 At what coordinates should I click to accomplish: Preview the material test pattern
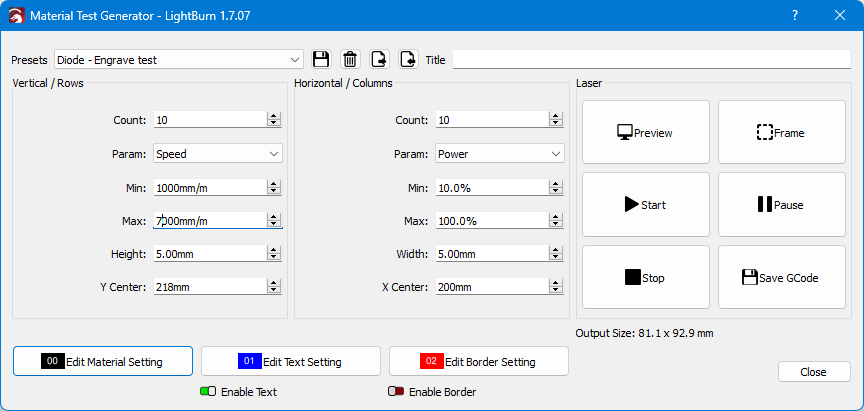pyautogui.click(x=645, y=132)
